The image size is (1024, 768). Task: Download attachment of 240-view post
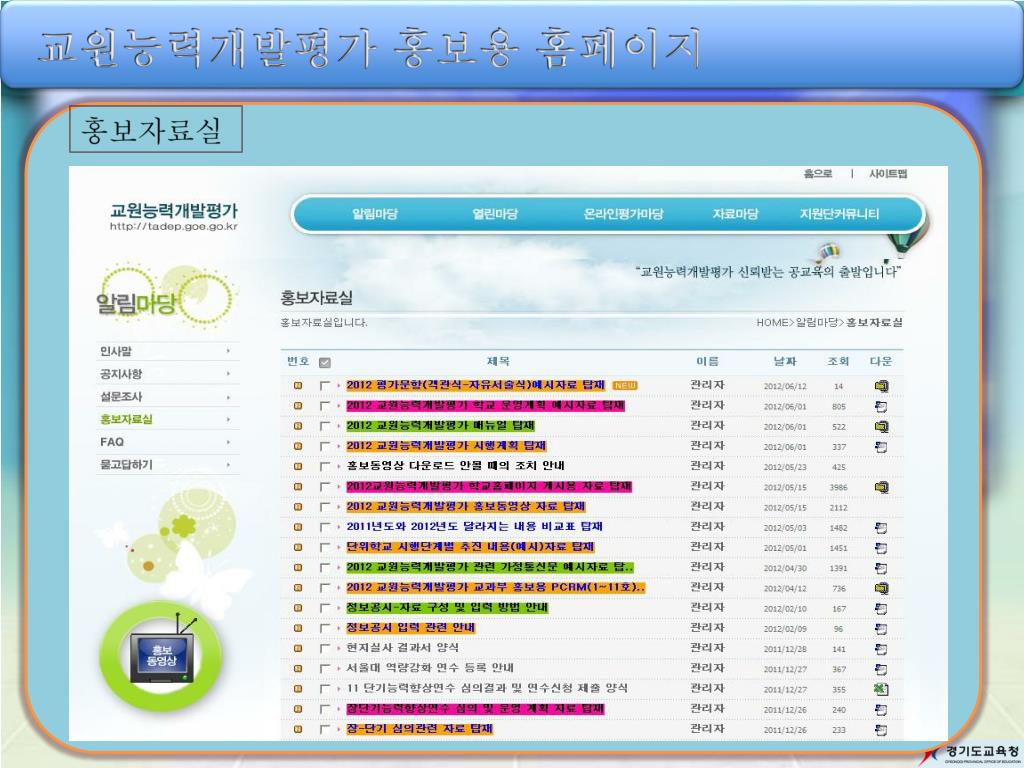(x=881, y=709)
